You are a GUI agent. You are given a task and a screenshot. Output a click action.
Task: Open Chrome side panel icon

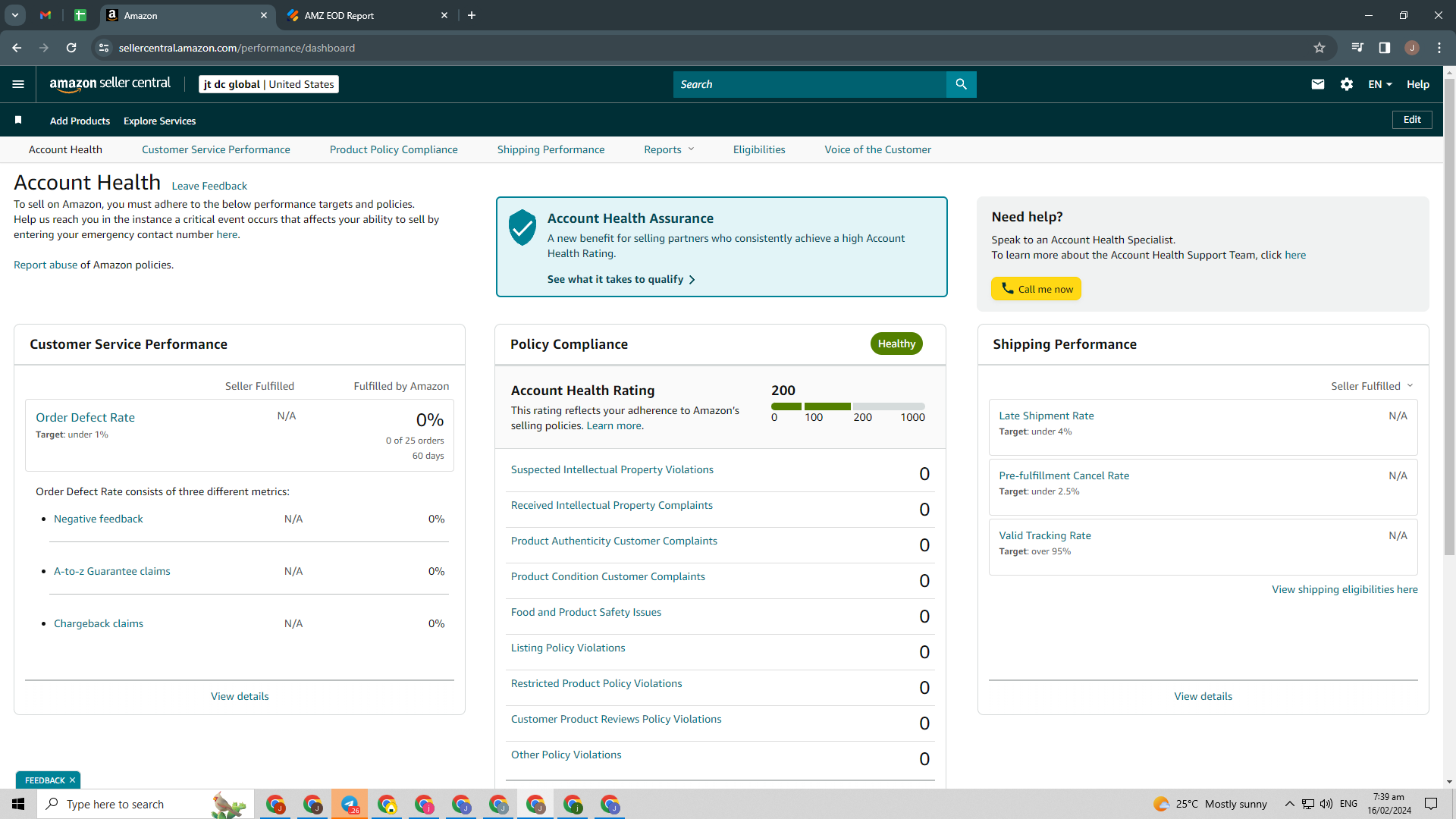[x=1385, y=48]
